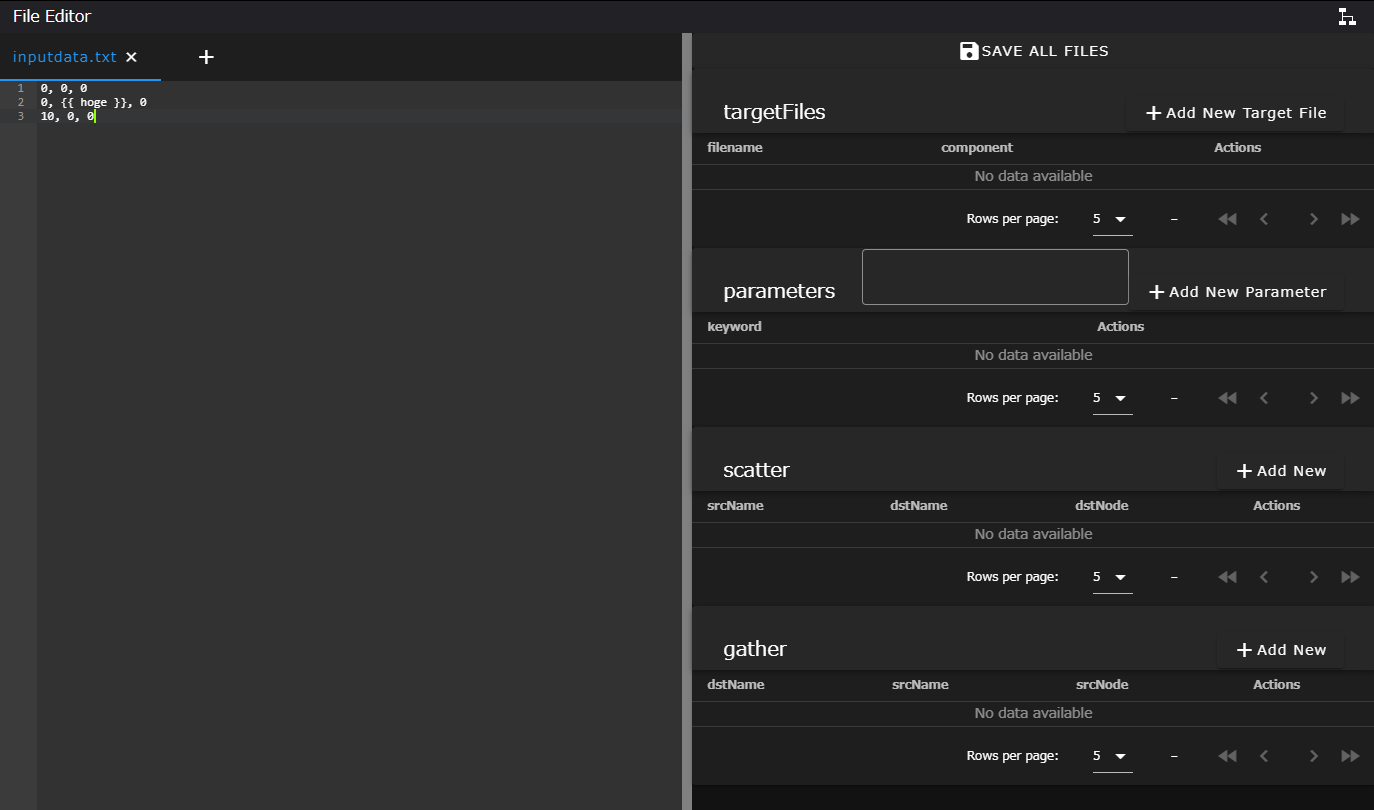The height and width of the screenshot is (810, 1374).
Task: Go to previous page in scatter table
Action: [x=1264, y=577]
